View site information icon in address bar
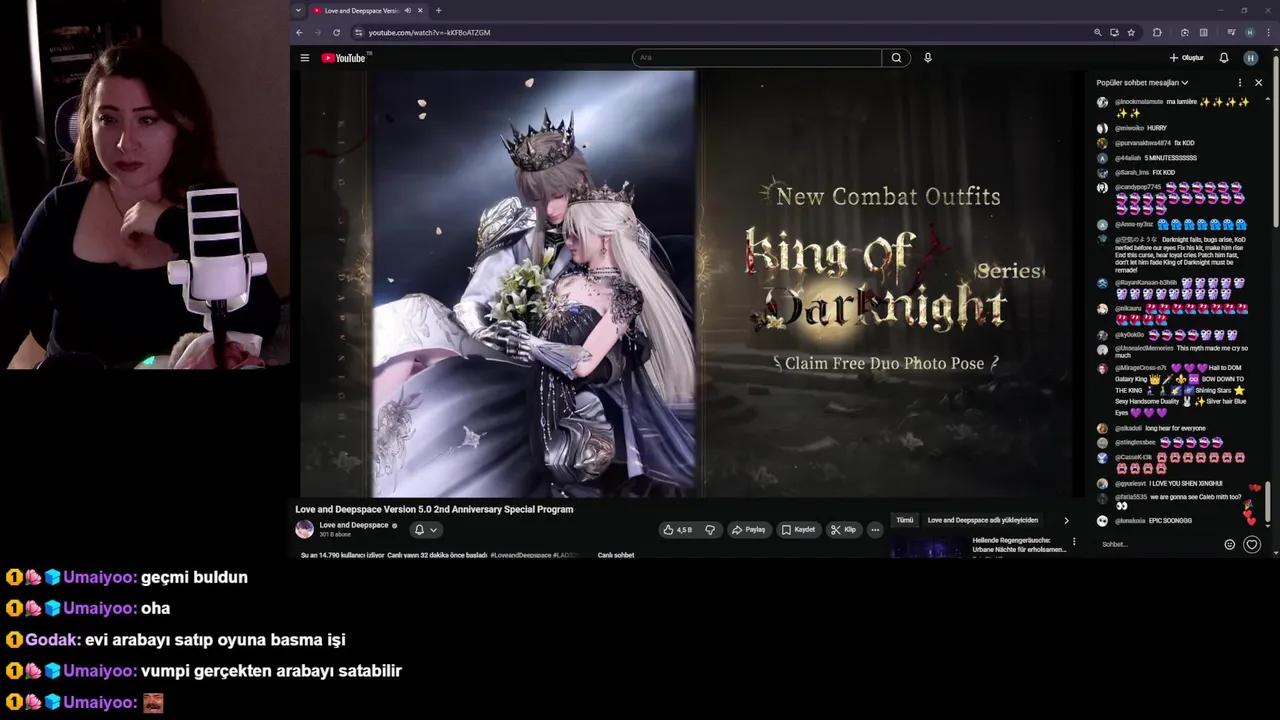Viewport: 1280px width, 720px height. 359,32
